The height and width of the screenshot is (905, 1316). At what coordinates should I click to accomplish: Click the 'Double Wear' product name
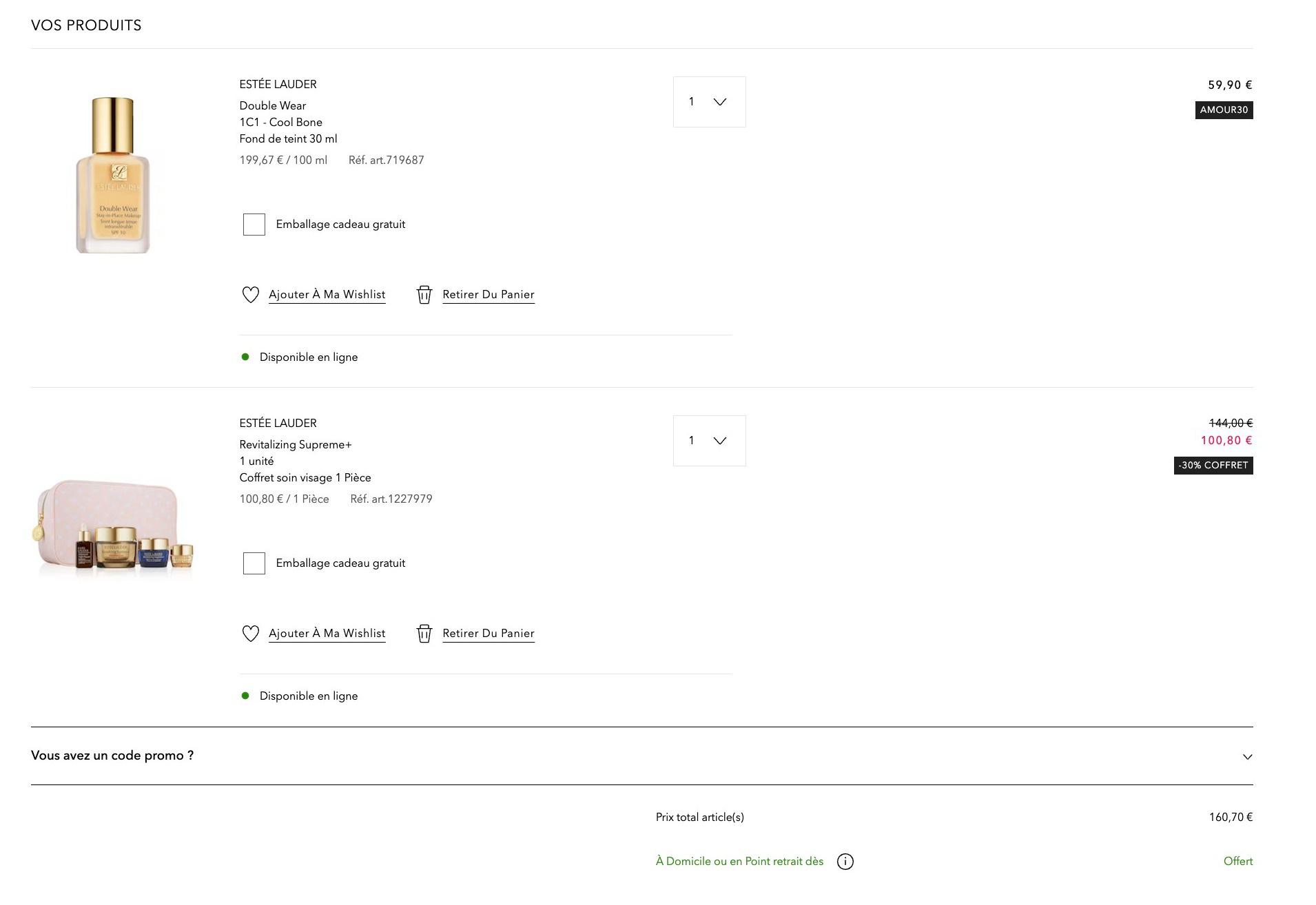[x=273, y=106]
